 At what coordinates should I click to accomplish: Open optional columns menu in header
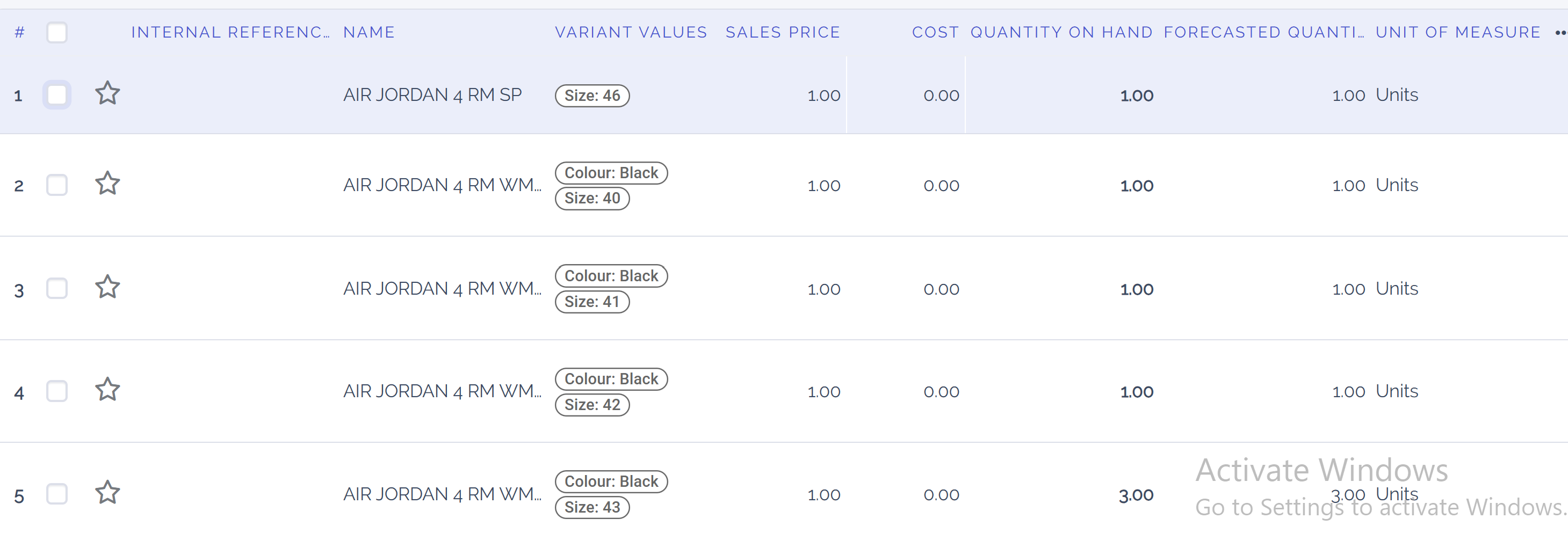click(1560, 33)
